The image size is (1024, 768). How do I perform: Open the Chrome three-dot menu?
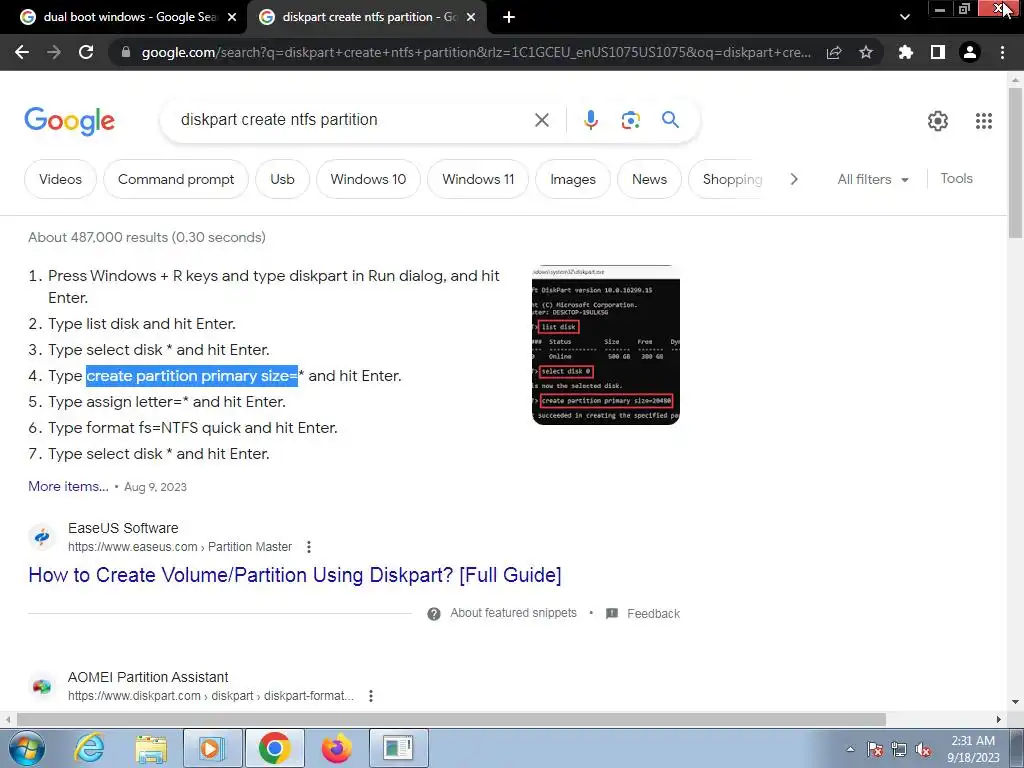pos(1002,52)
